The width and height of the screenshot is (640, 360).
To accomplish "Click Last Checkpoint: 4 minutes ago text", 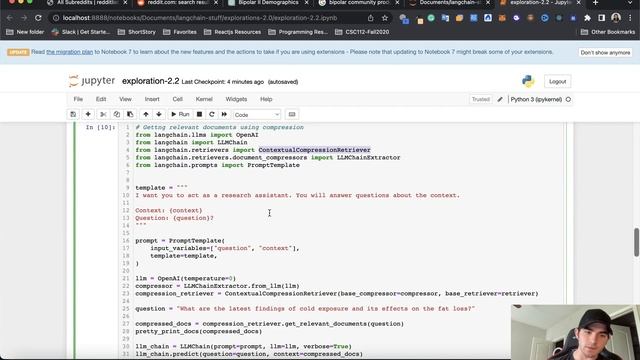I will coord(222,82).
